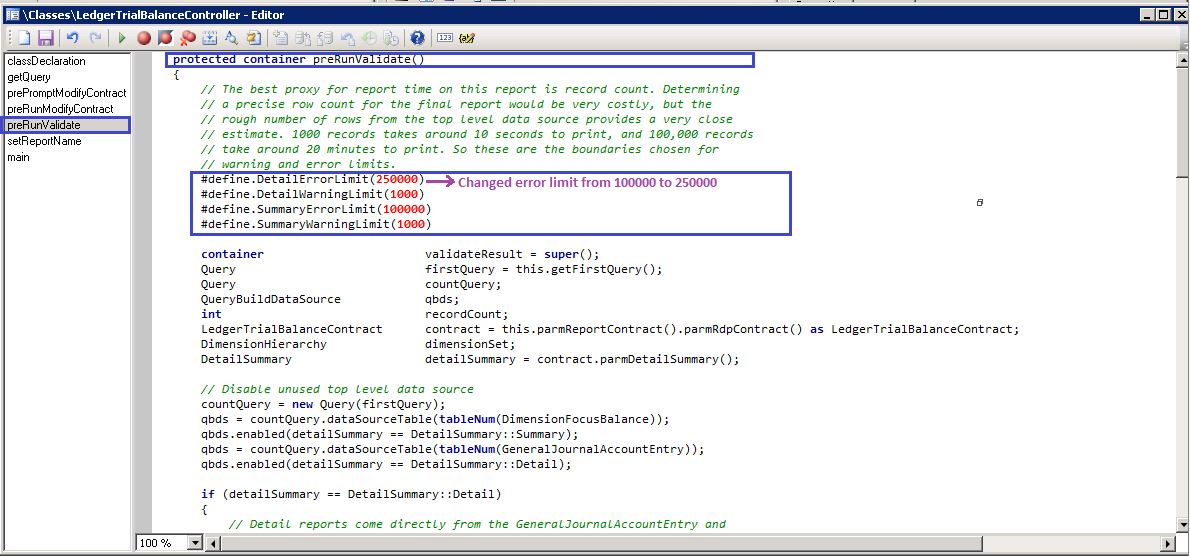This screenshot has width=1190, height=556.
Task: Click the 'QueryBuildDataSource' type name
Action: (271, 299)
